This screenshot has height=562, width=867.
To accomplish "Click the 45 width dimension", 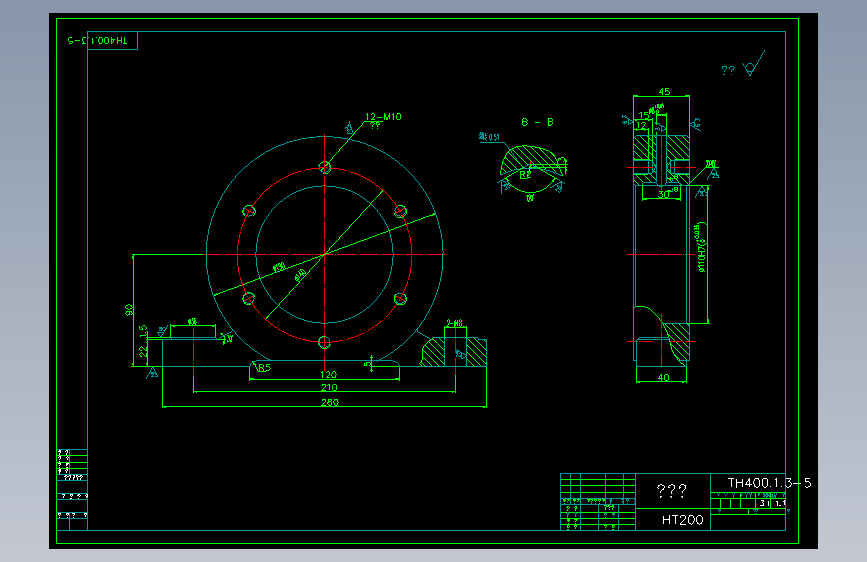I will tap(664, 91).
